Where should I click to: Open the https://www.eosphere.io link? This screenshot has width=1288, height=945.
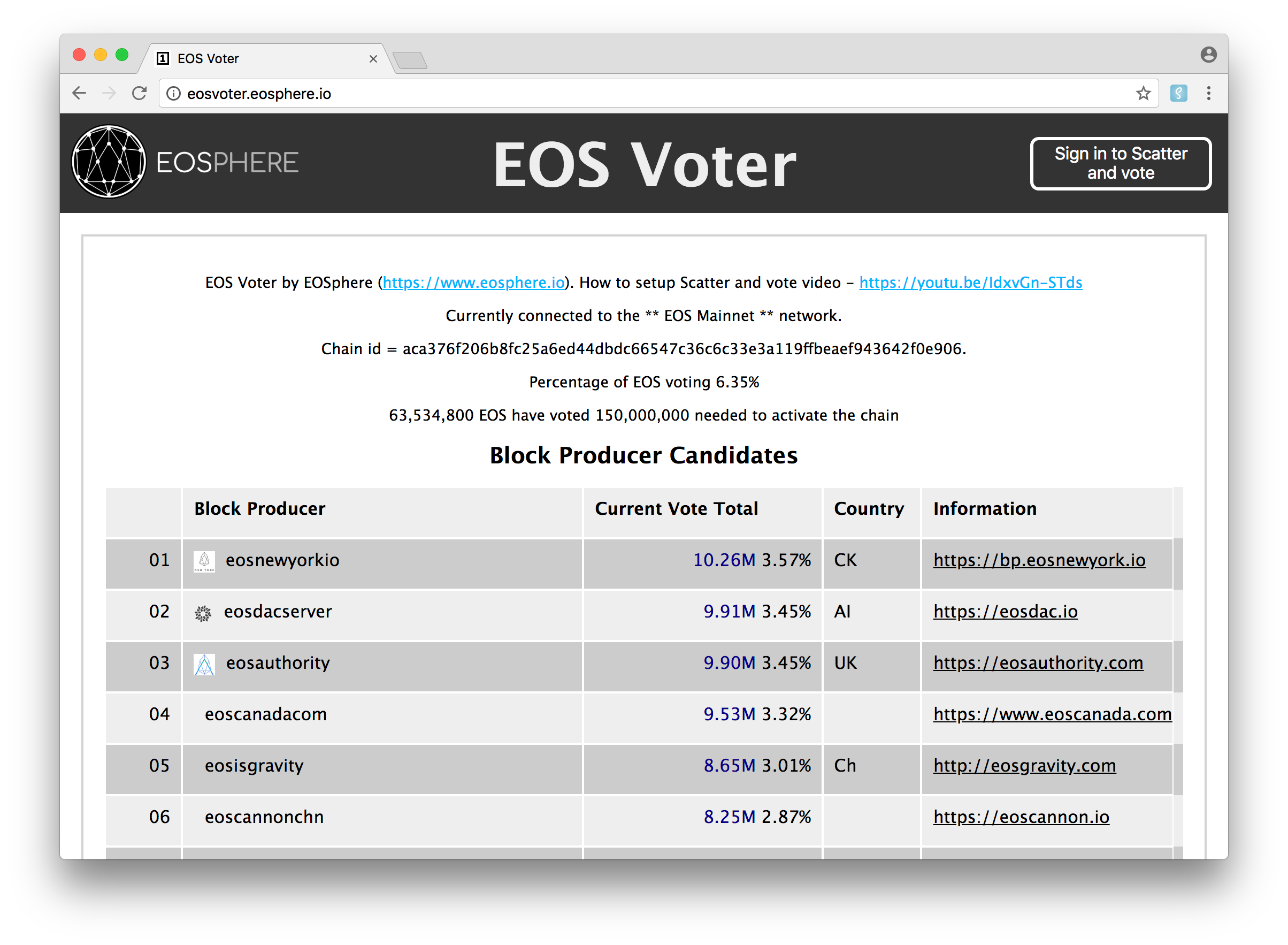[x=473, y=283]
